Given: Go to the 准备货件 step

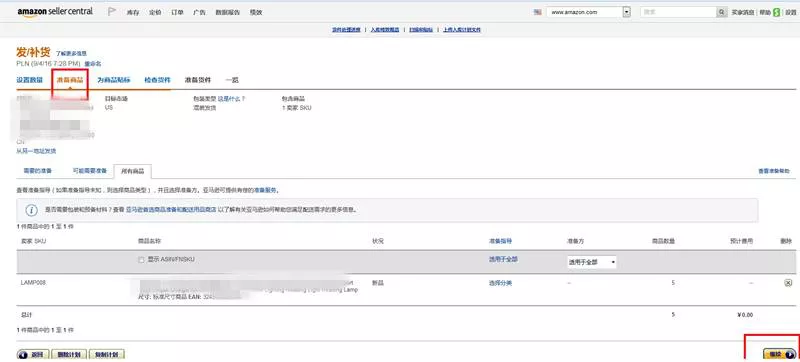Looking at the screenshot, I should (x=198, y=80).
